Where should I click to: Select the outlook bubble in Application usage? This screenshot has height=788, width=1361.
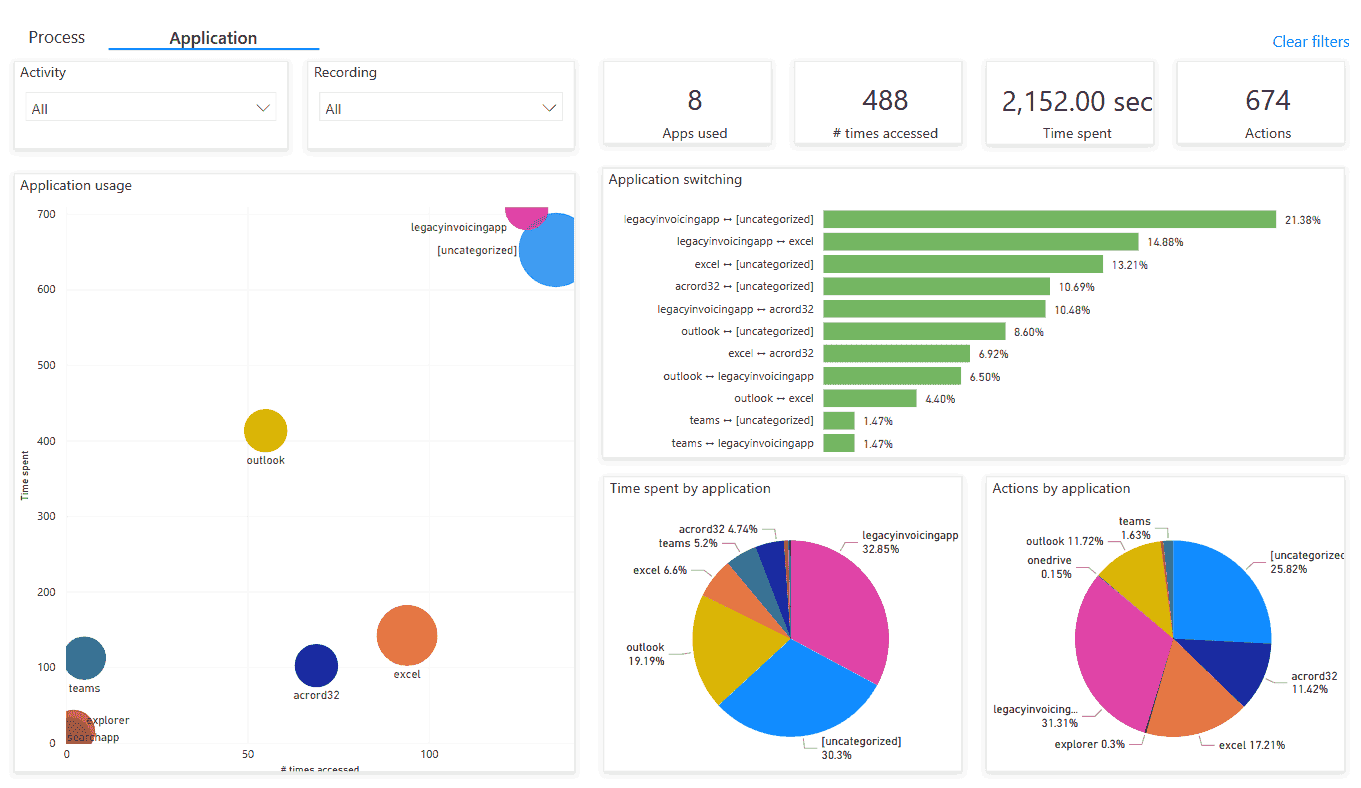[265, 430]
